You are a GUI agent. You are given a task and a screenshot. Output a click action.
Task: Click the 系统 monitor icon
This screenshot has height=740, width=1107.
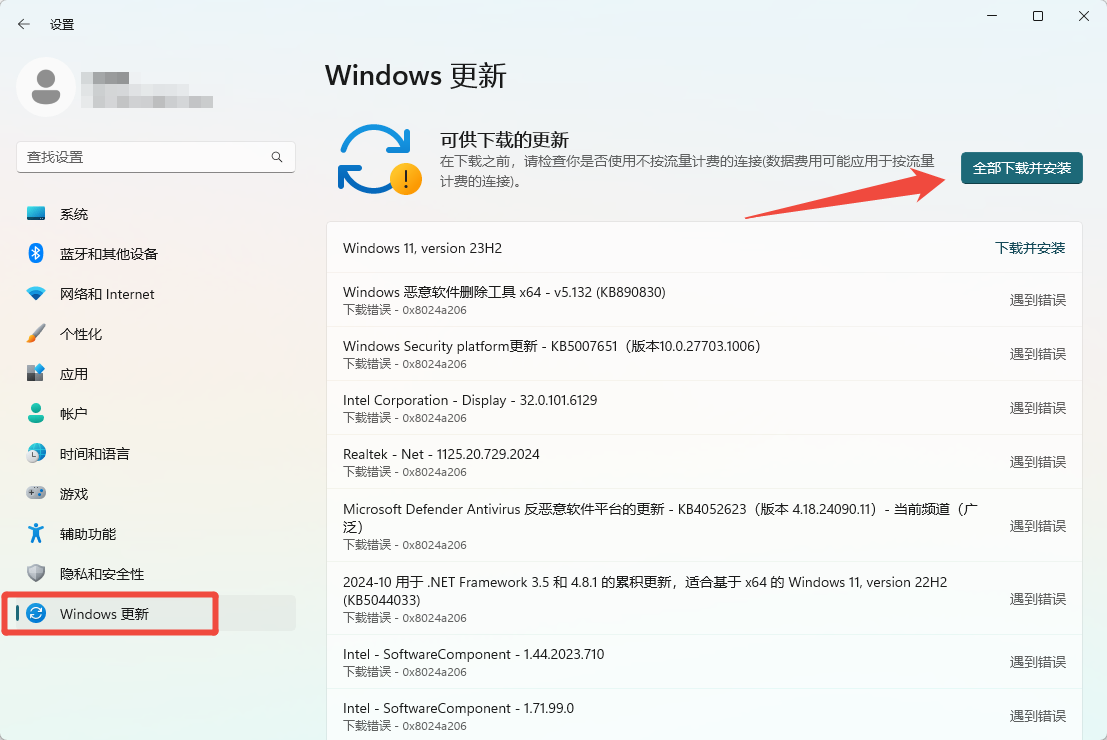click(36, 213)
